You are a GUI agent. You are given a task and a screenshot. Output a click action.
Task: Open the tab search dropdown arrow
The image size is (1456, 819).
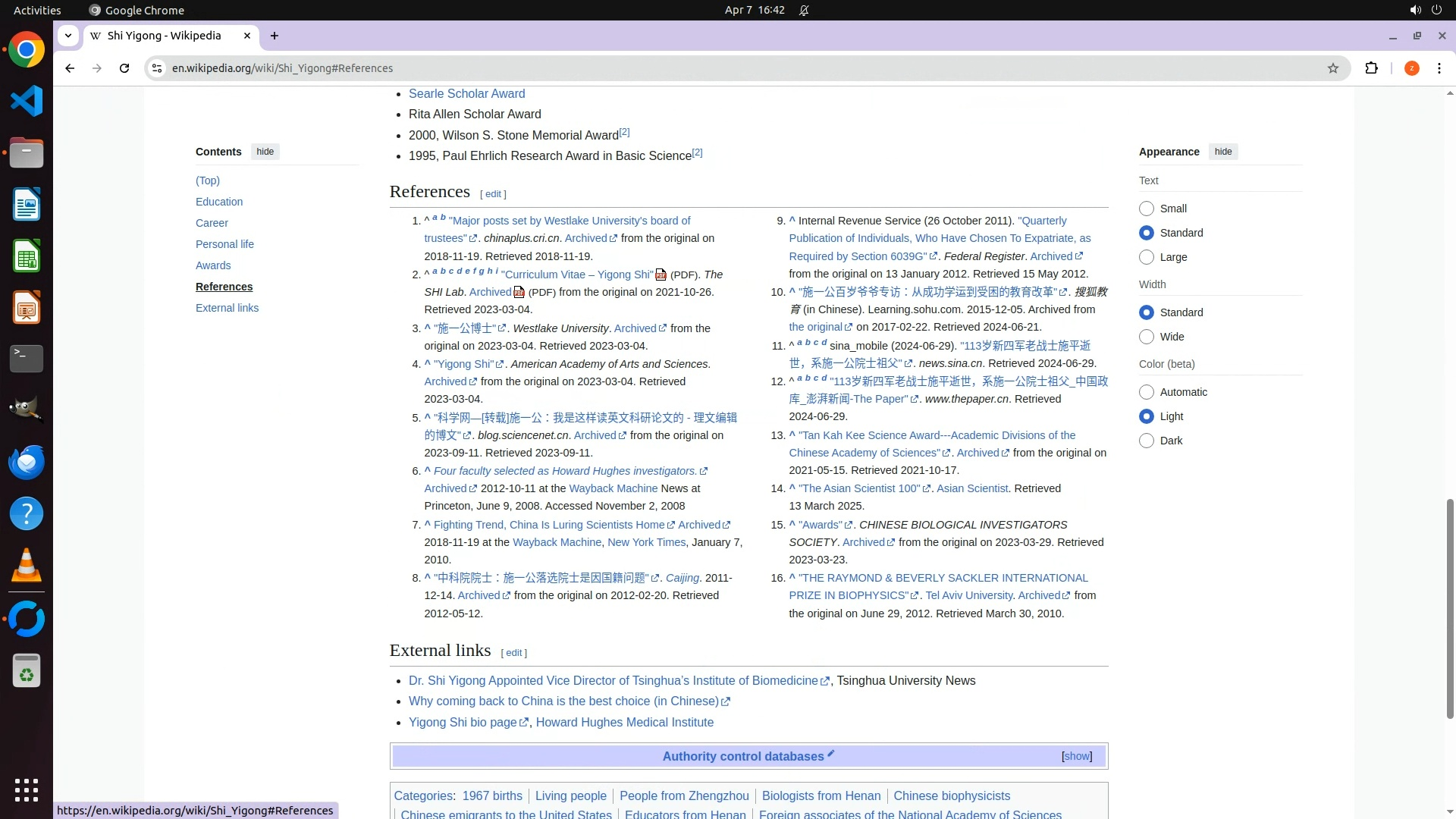tap(68, 36)
